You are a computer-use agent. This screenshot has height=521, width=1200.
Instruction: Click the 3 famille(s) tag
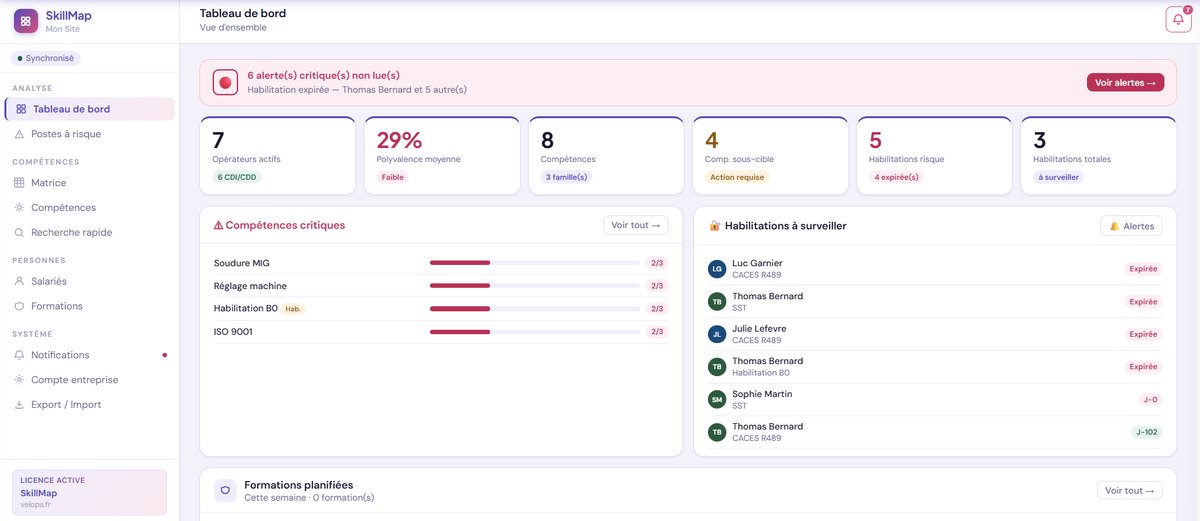566,177
